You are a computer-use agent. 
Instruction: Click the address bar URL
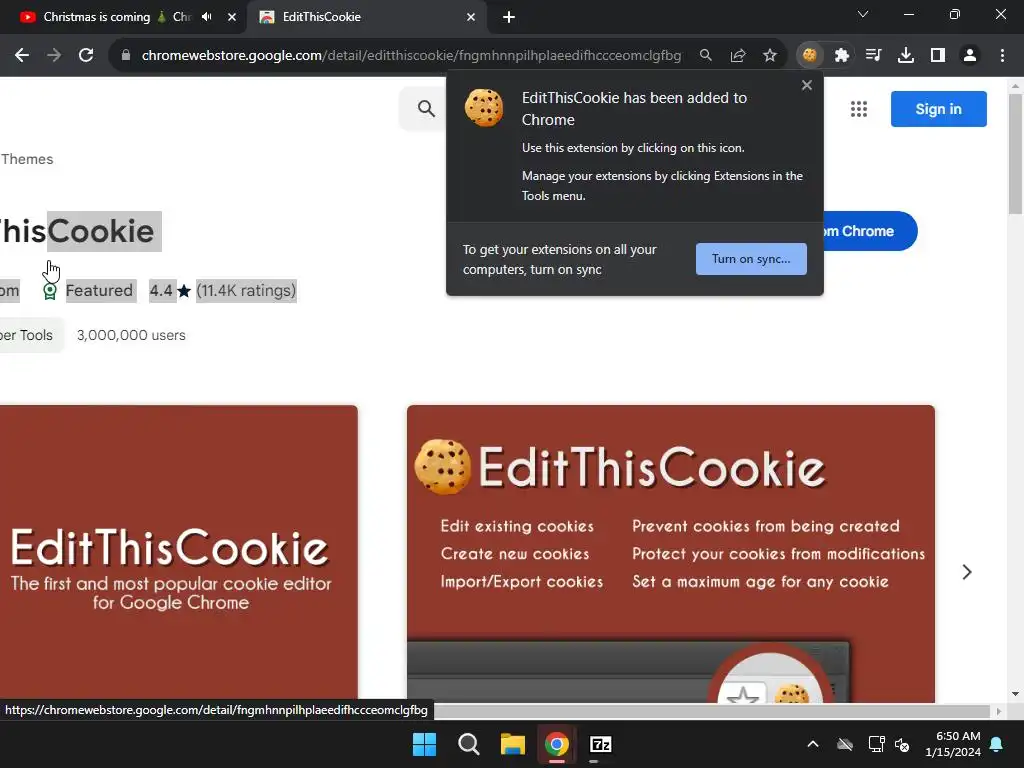(411, 56)
